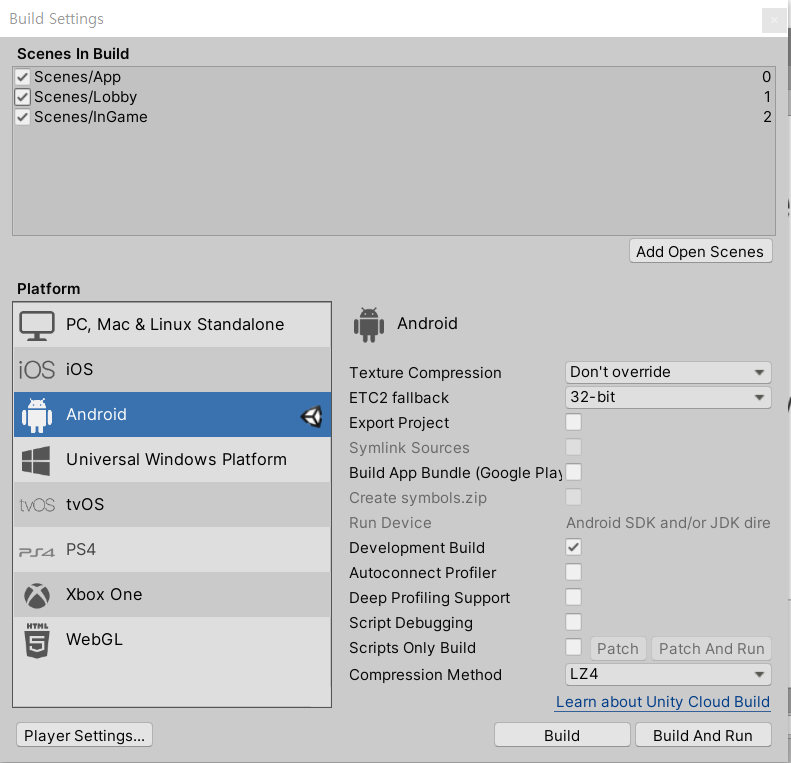
Task: Select the WebGL platform row
Action: 172,639
